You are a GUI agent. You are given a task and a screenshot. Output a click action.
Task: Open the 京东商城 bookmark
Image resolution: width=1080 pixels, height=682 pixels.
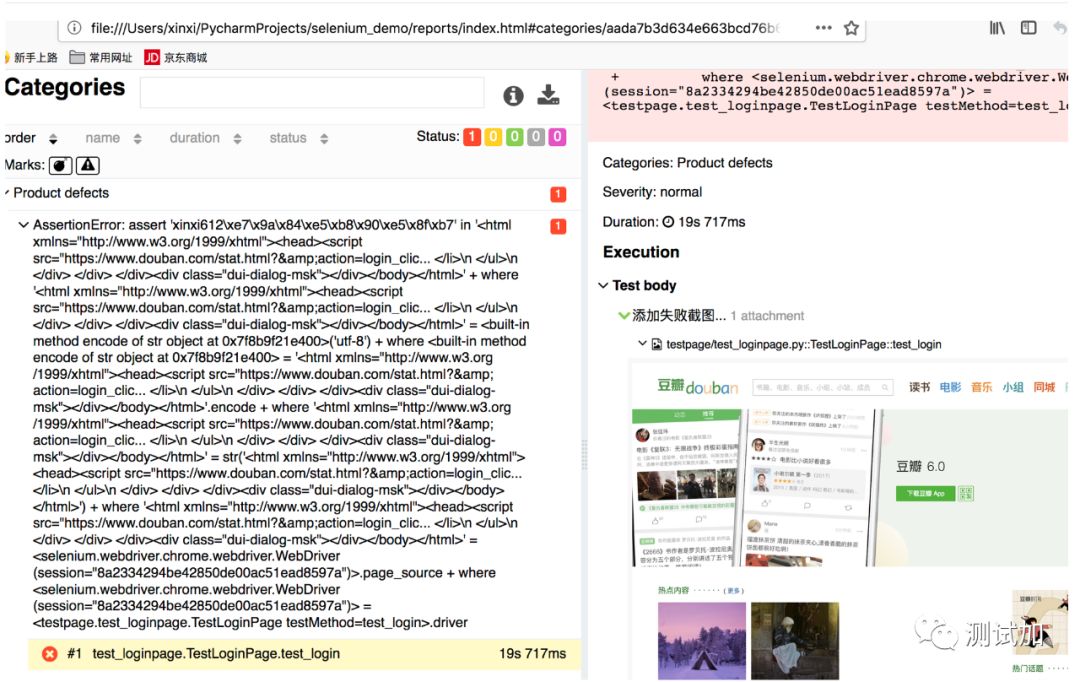click(176, 58)
